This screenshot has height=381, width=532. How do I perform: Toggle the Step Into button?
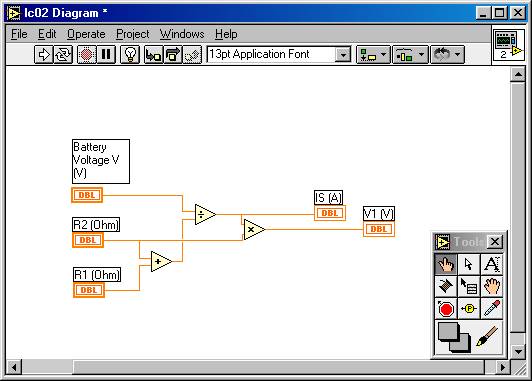click(x=154, y=55)
